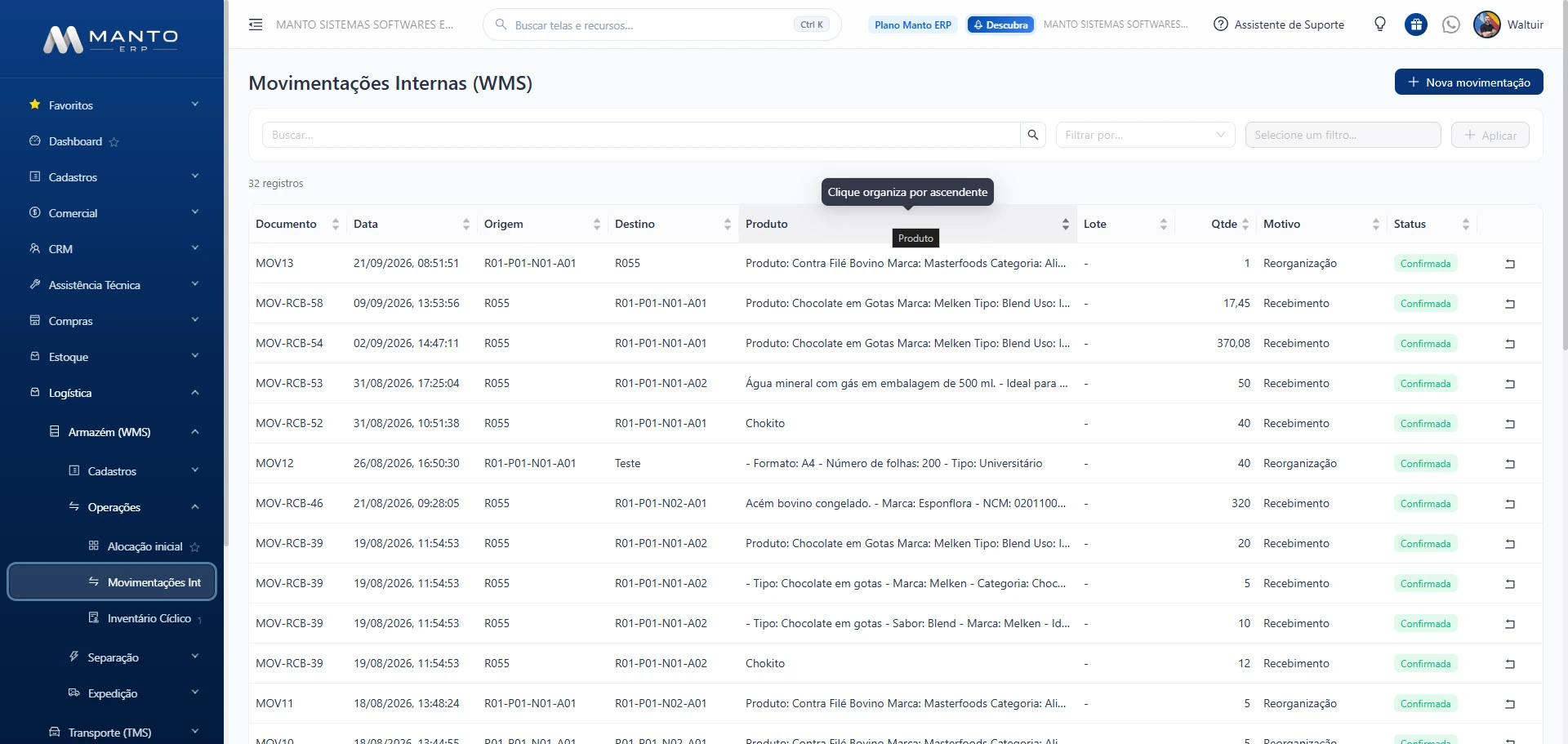
Task: Click the Plano Manto ERP badge
Action: coord(913,25)
